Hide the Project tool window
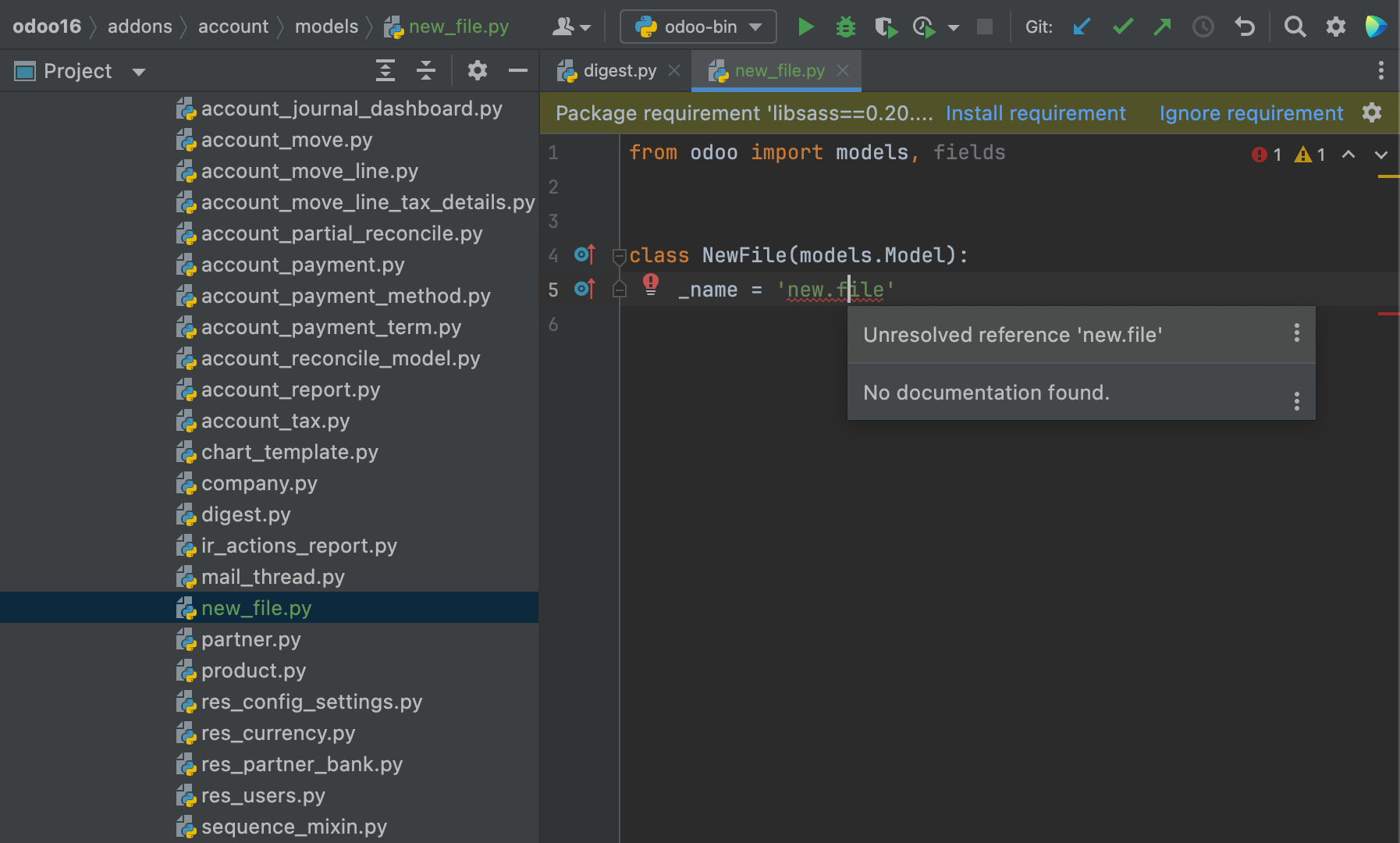Viewport: 1400px width, 843px height. [x=518, y=71]
